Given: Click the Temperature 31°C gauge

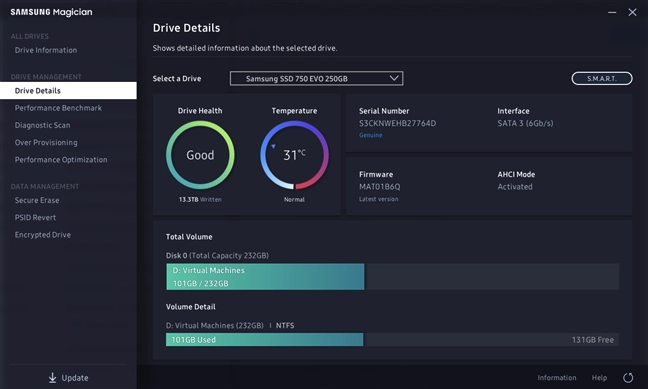Looking at the screenshot, I should tap(294, 155).
